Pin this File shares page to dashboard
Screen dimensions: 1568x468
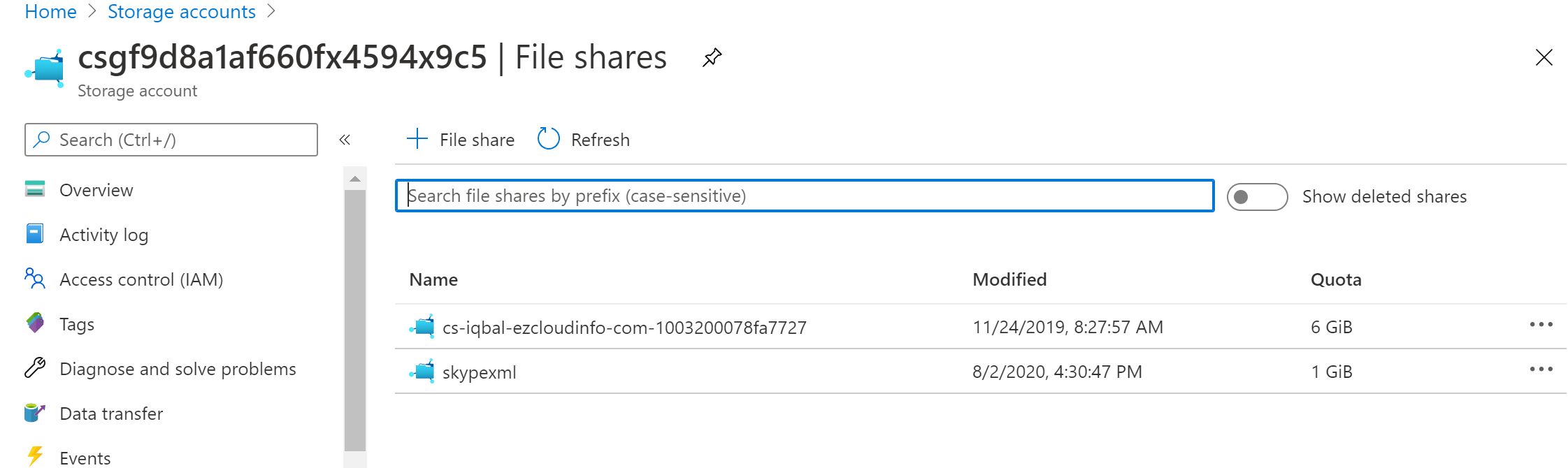[712, 57]
